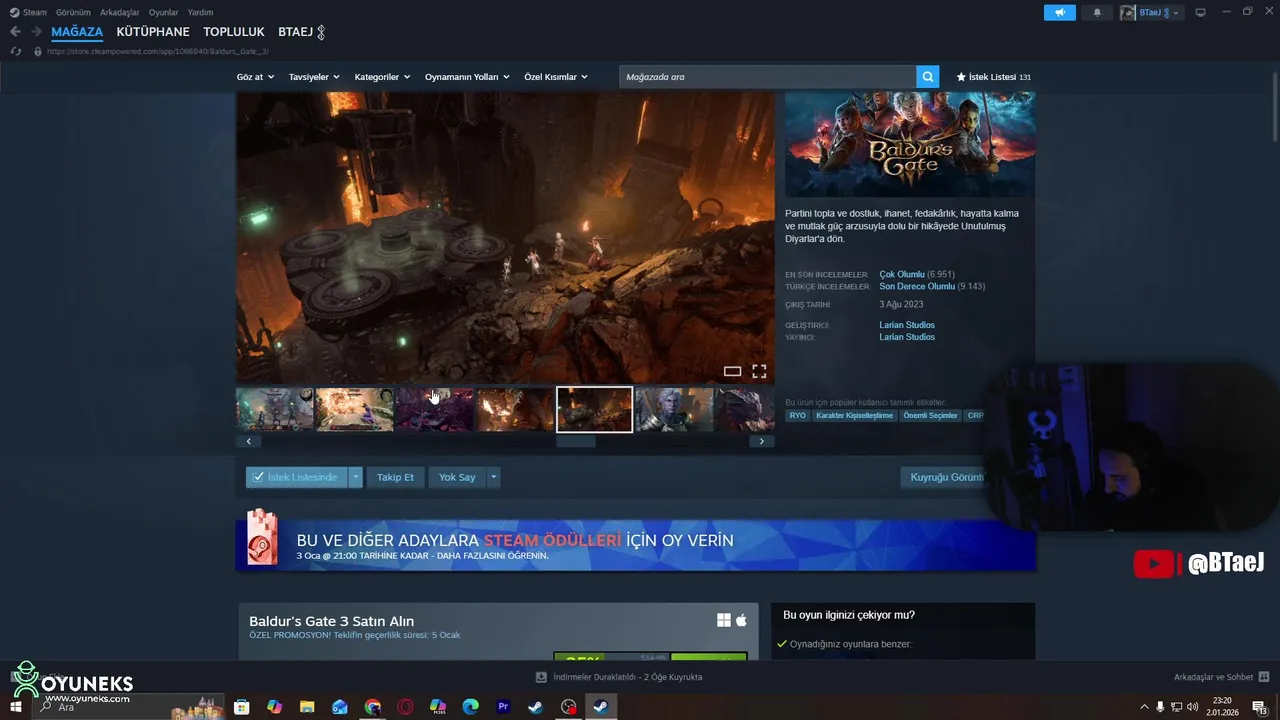Open the notifications bell
Image resolution: width=1280 pixels, height=720 pixels.
point(1097,12)
